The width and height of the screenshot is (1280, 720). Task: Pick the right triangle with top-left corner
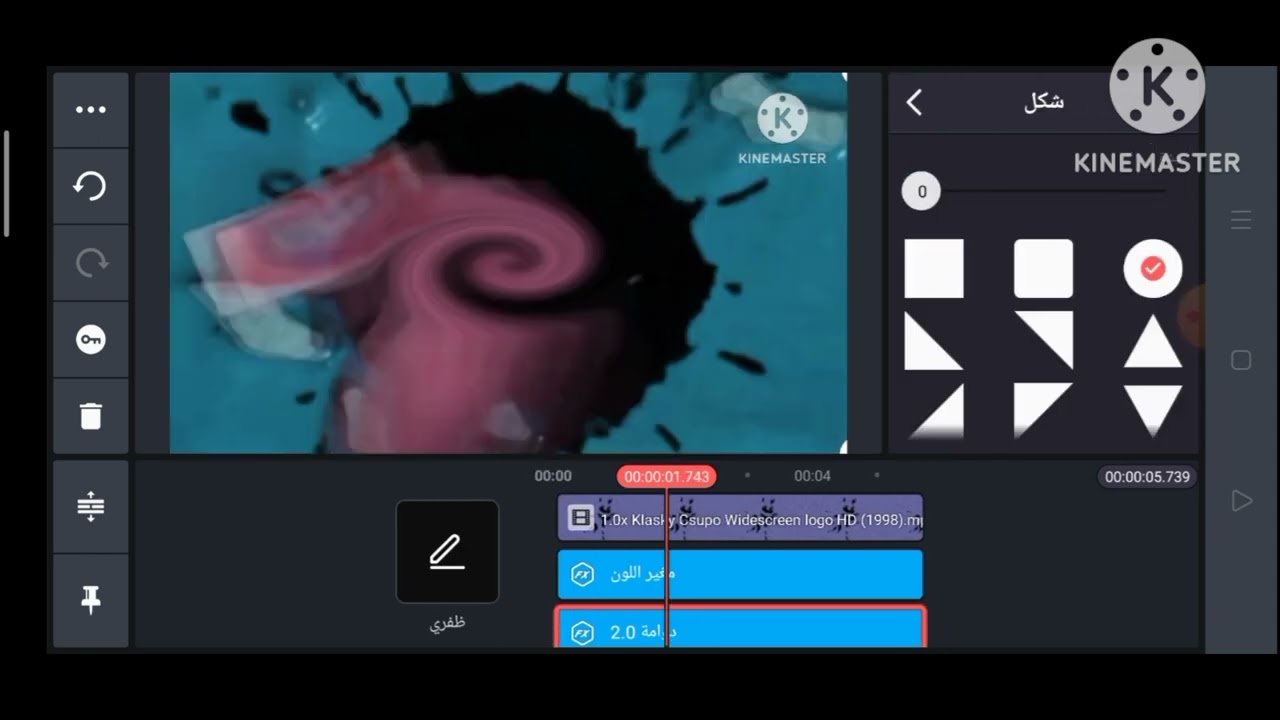click(x=1043, y=411)
